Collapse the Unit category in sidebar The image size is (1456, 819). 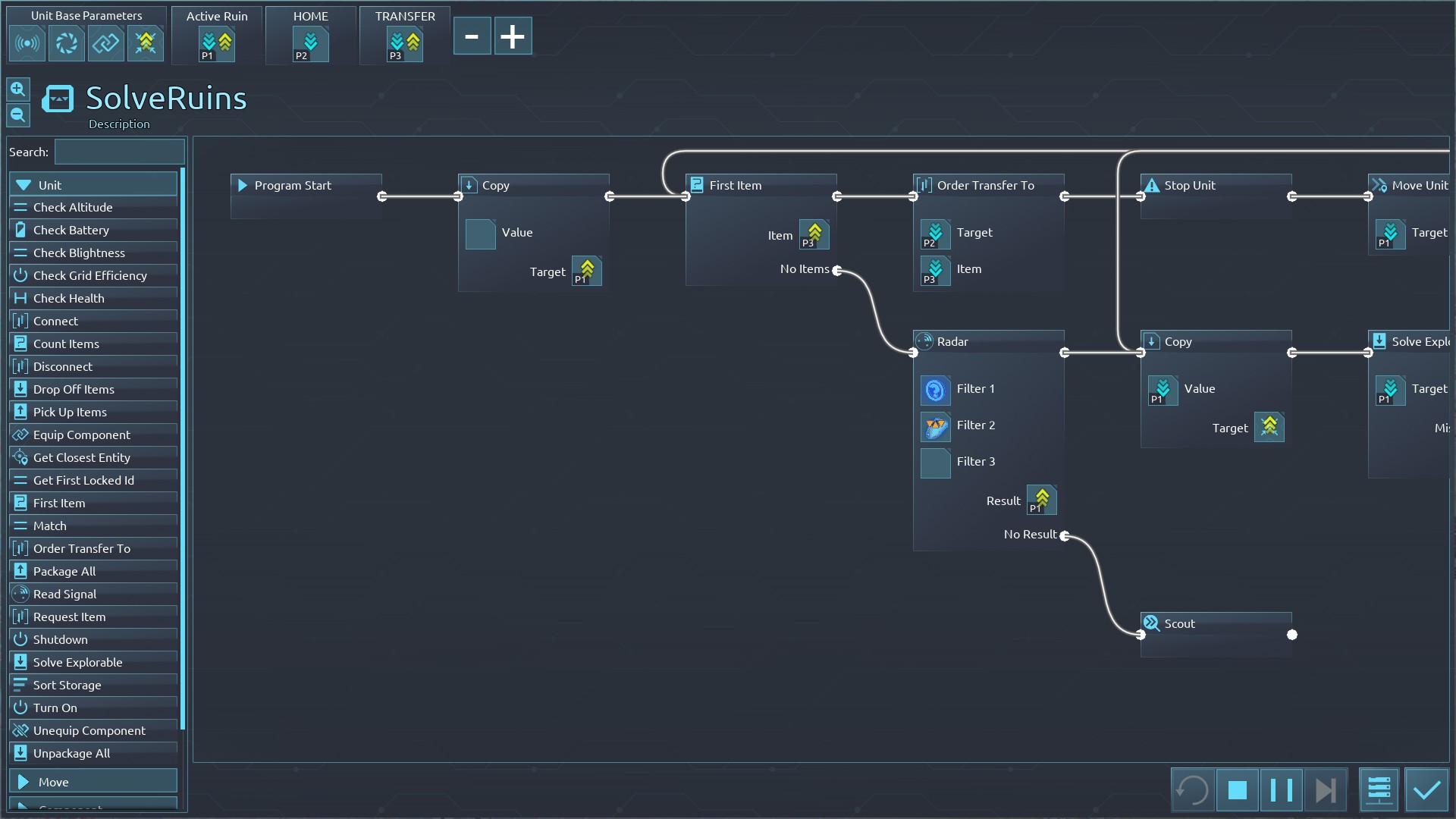pos(93,185)
